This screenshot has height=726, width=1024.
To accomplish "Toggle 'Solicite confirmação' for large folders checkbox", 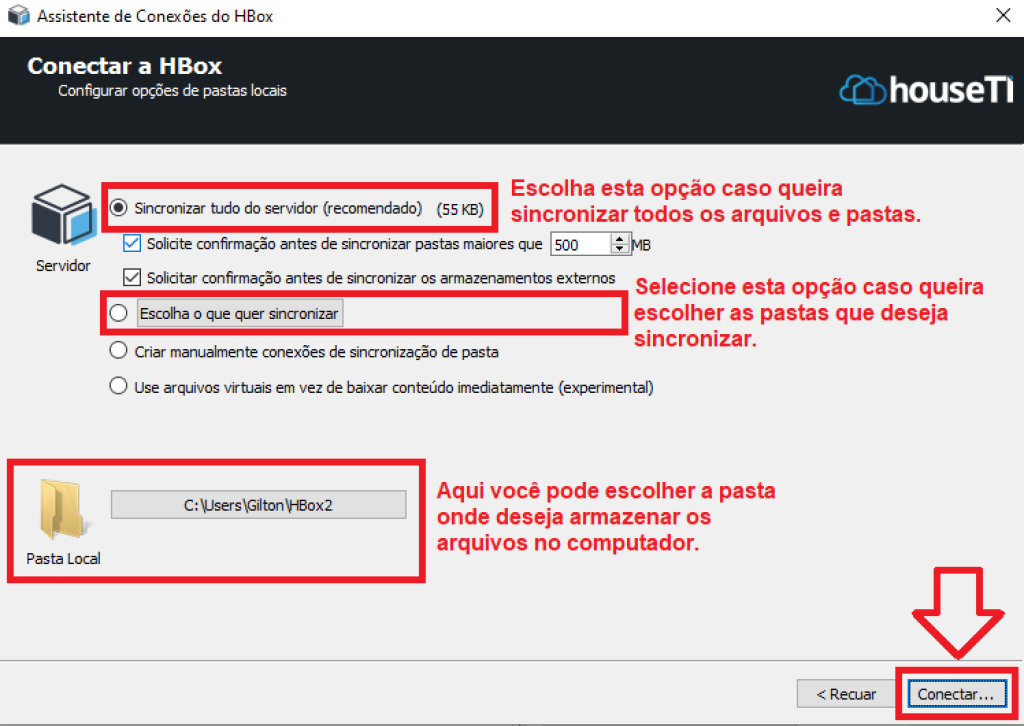I will pos(132,244).
